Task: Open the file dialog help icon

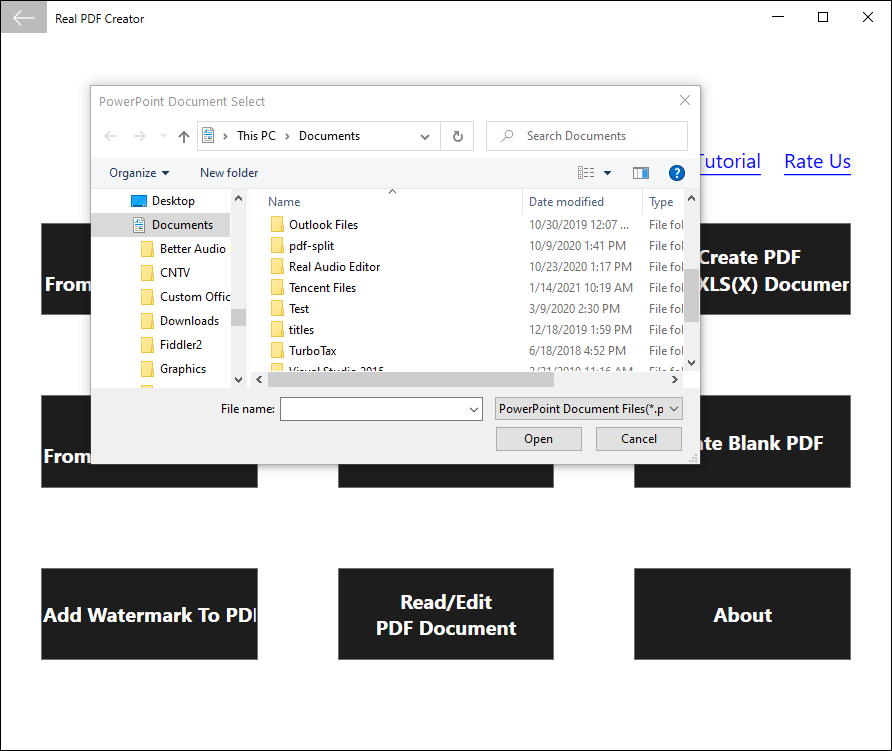Action: pyautogui.click(x=676, y=173)
